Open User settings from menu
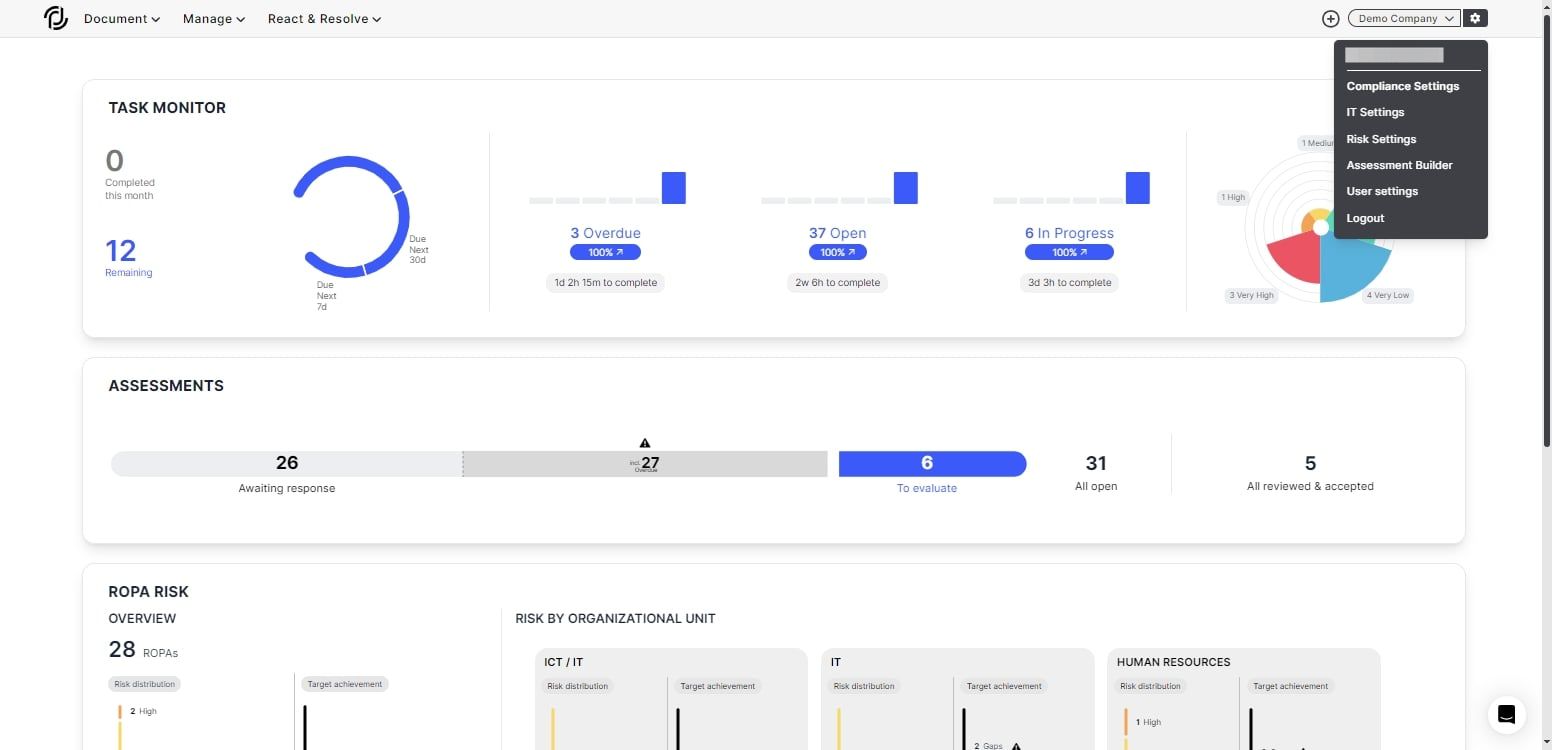This screenshot has height=750, width=1552. coord(1382,191)
